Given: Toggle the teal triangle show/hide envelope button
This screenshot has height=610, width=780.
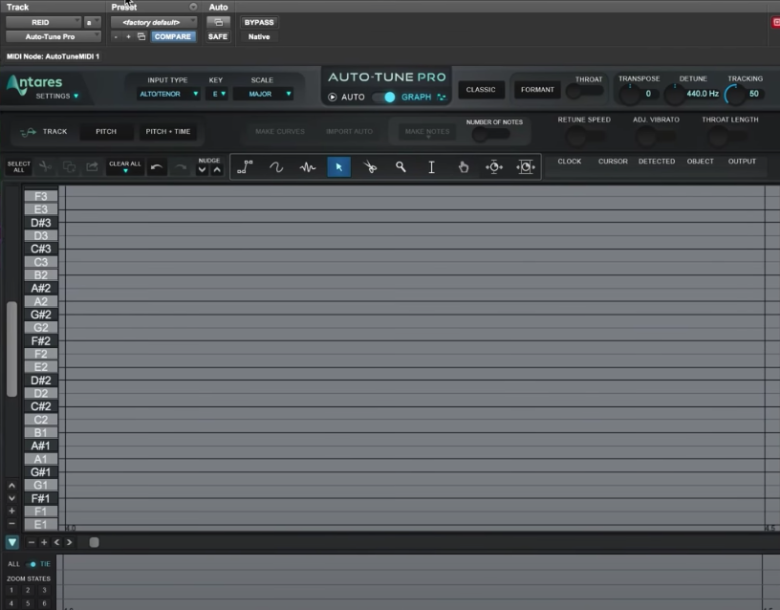Looking at the screenshot, I should coord(12,542).
